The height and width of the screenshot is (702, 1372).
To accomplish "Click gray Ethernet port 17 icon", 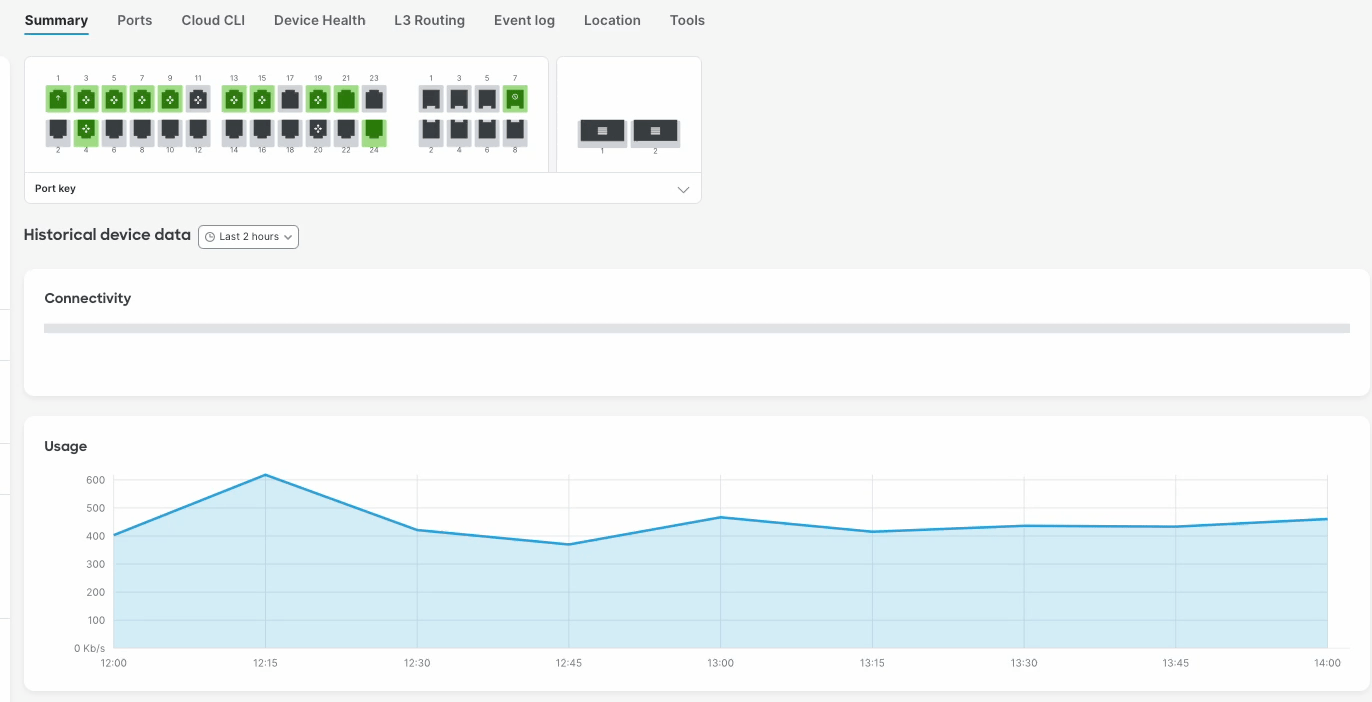I will 290,99.
